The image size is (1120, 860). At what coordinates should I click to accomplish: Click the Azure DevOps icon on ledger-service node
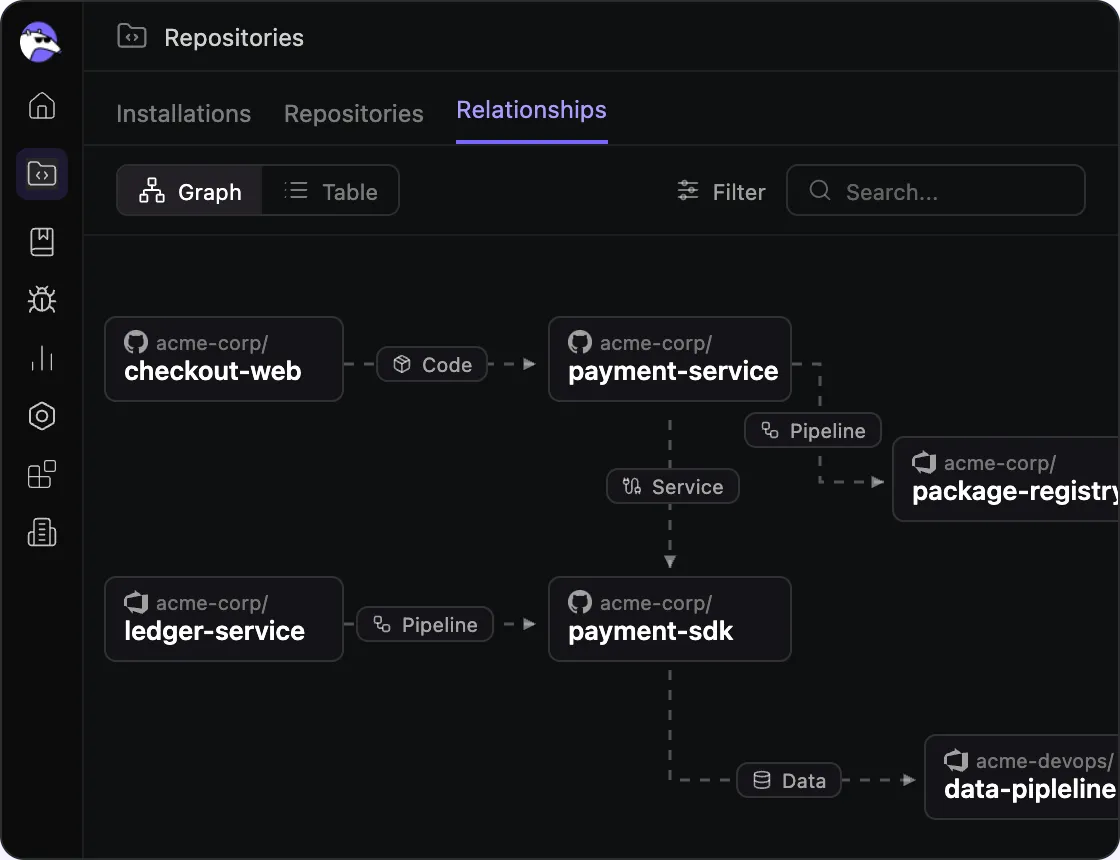(136, 602)
